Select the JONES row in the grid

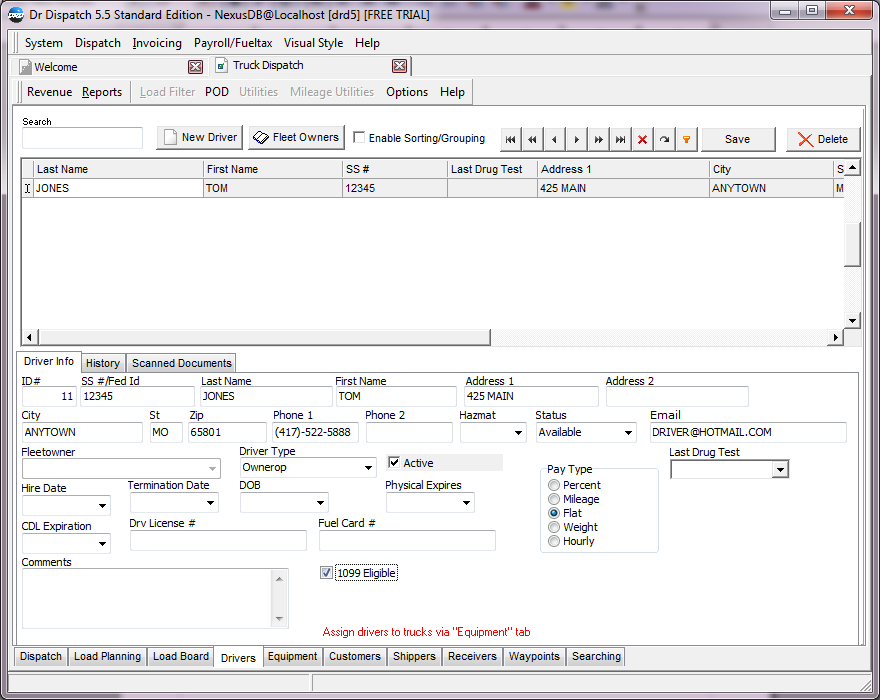tap(432, 188)
